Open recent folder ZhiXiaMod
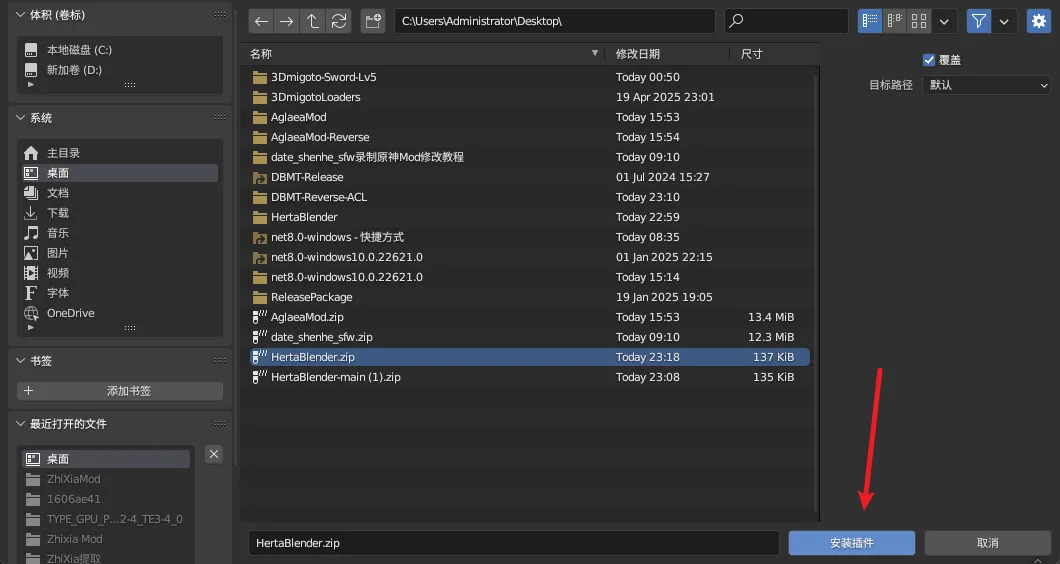The width and height of the screenshot is (1060, 564). pyautogui.click(x=106, y=479)
